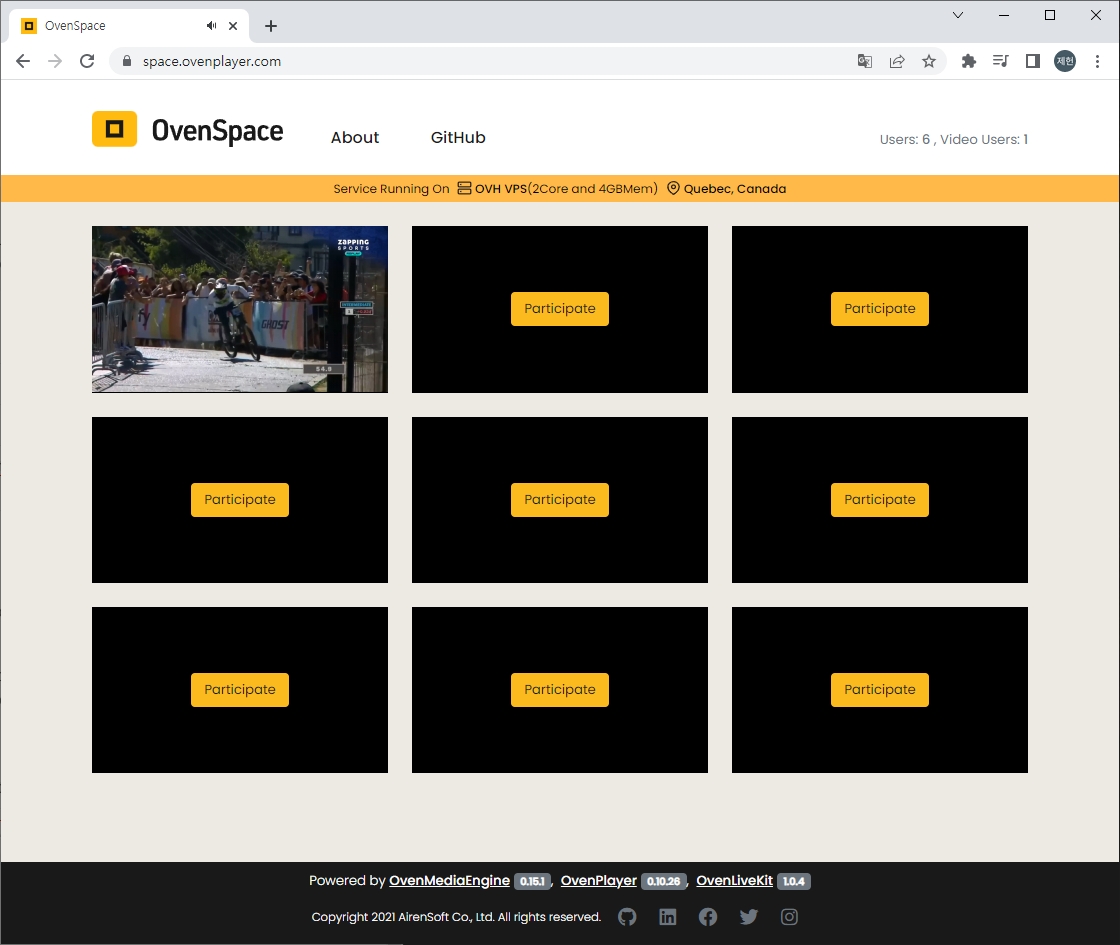Open the Chrome three-dot menu
This screenshot has width=1120, height=945.
(x=1097, y=61)
